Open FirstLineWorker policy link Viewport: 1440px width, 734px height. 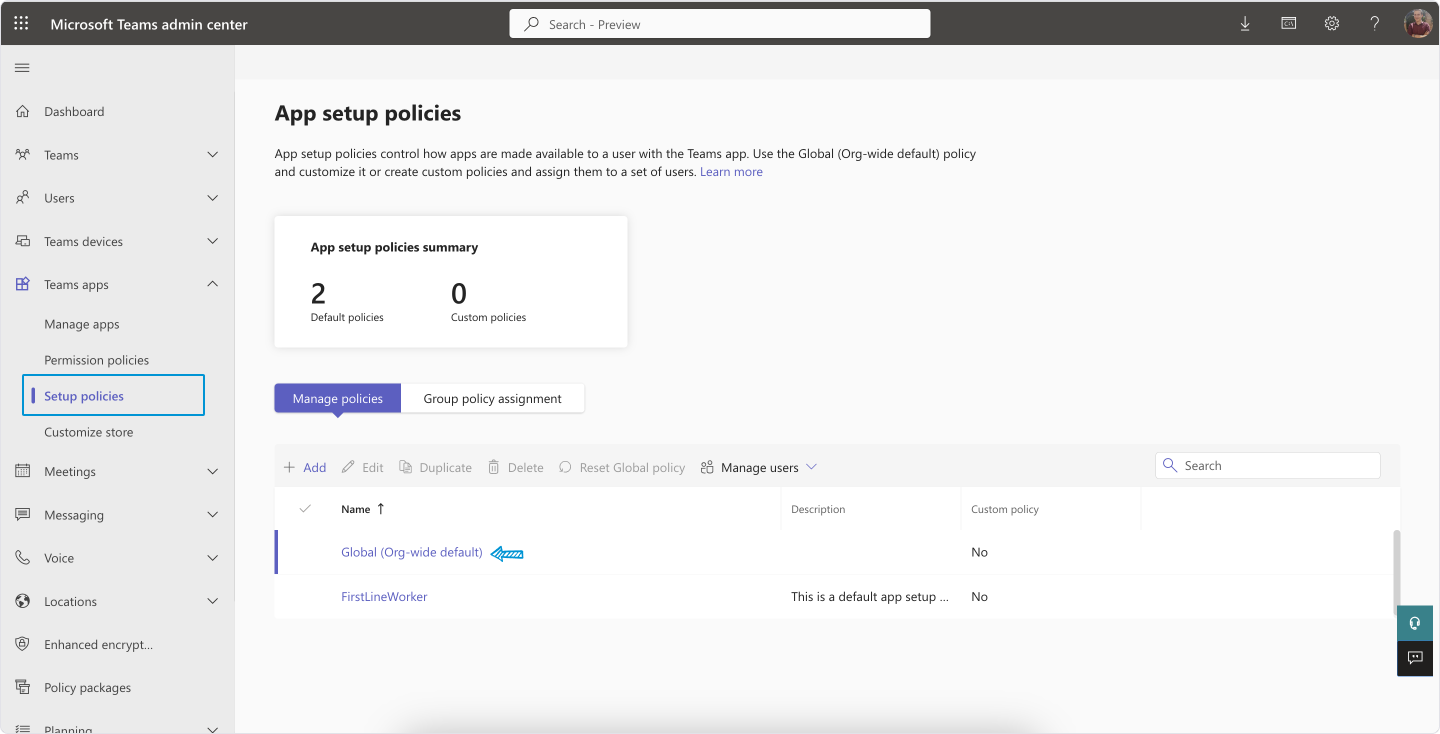point(384,596)
